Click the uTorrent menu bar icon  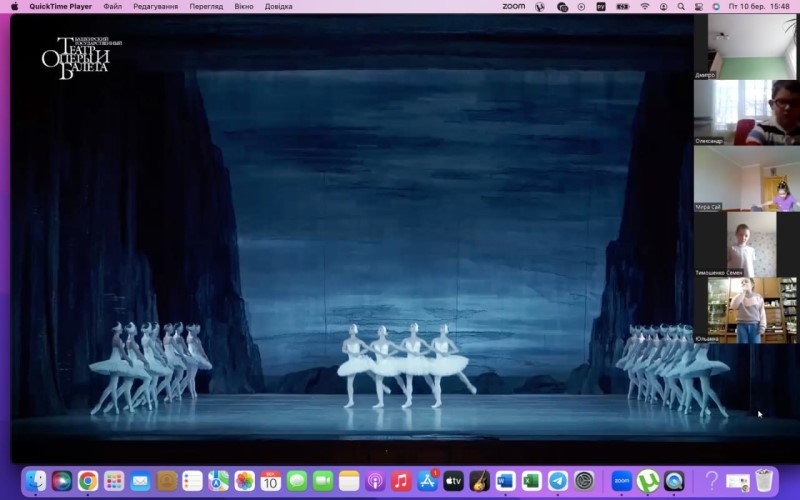[540, 7]
